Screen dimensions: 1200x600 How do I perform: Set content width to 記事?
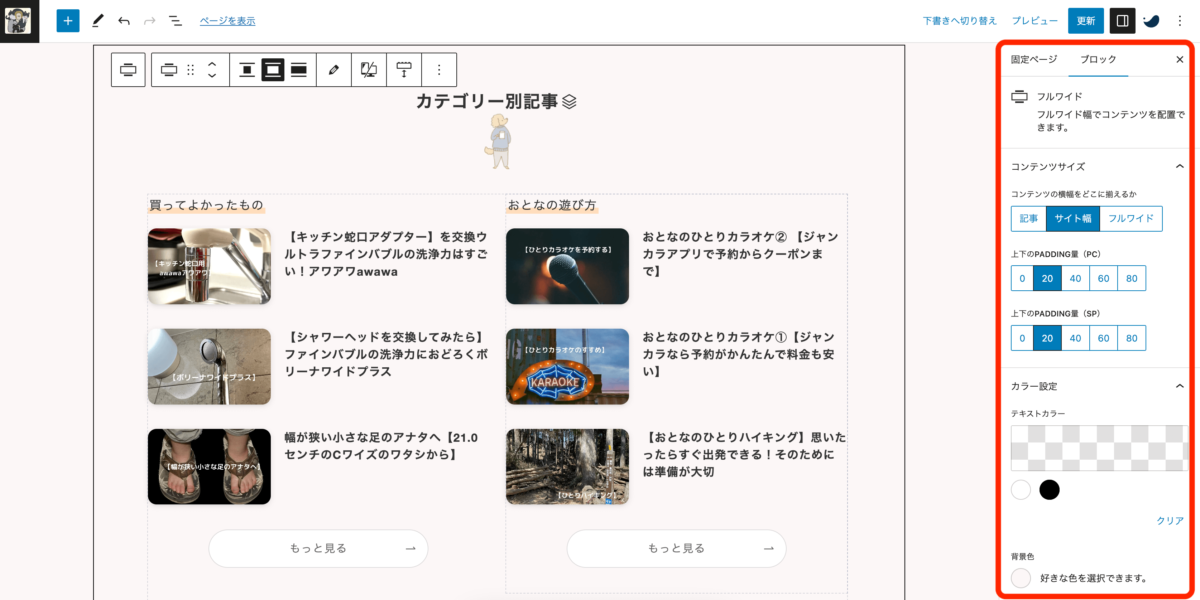(x=1029, y=218)
